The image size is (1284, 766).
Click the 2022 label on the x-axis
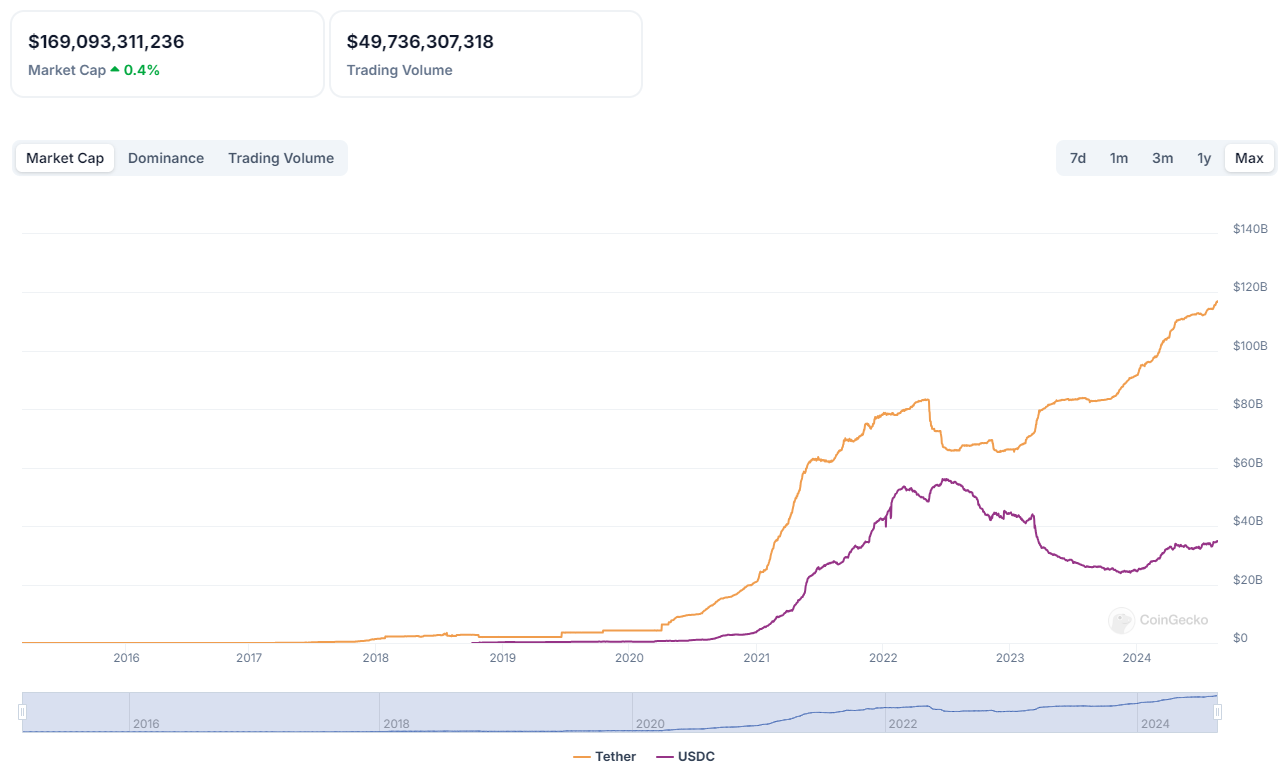click(883, 657)
